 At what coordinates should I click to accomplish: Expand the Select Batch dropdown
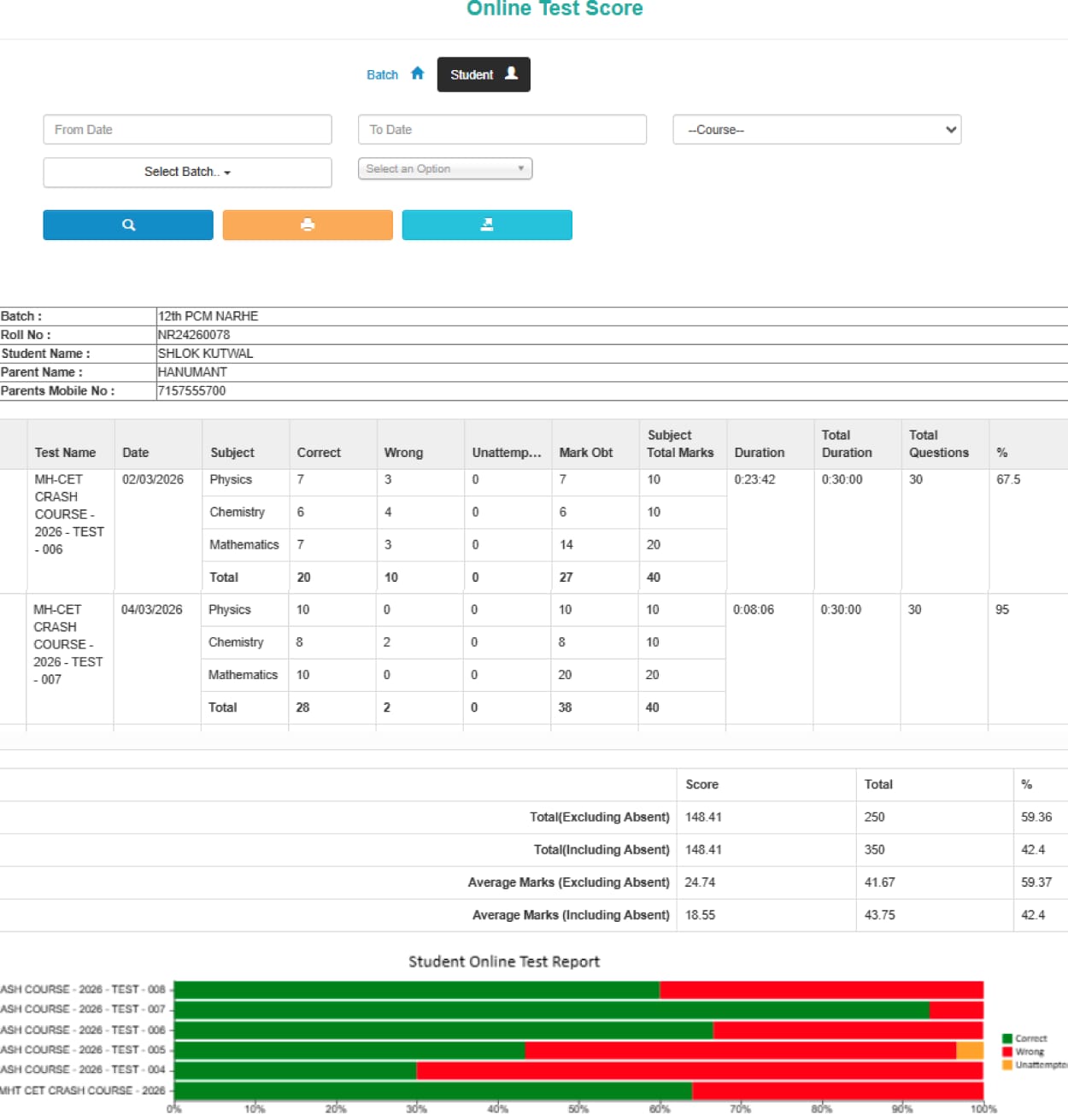[x=187, y=173]
